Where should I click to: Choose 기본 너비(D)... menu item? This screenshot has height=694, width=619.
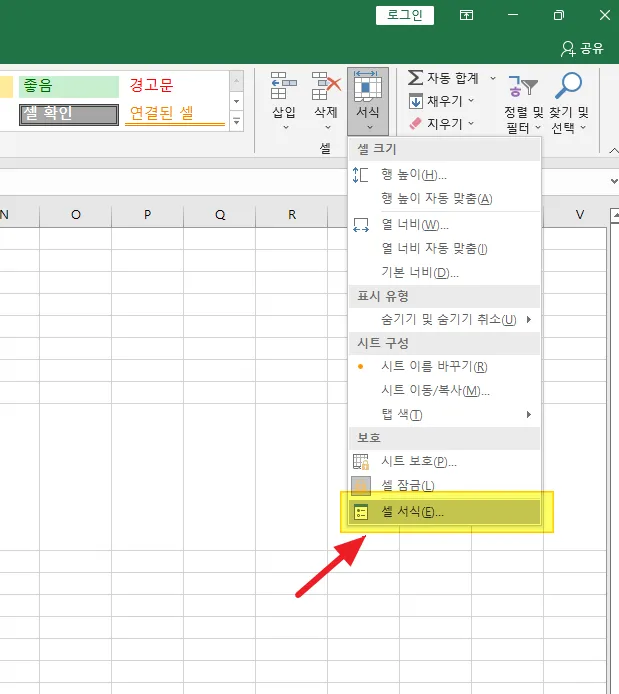tap(444, 272)
